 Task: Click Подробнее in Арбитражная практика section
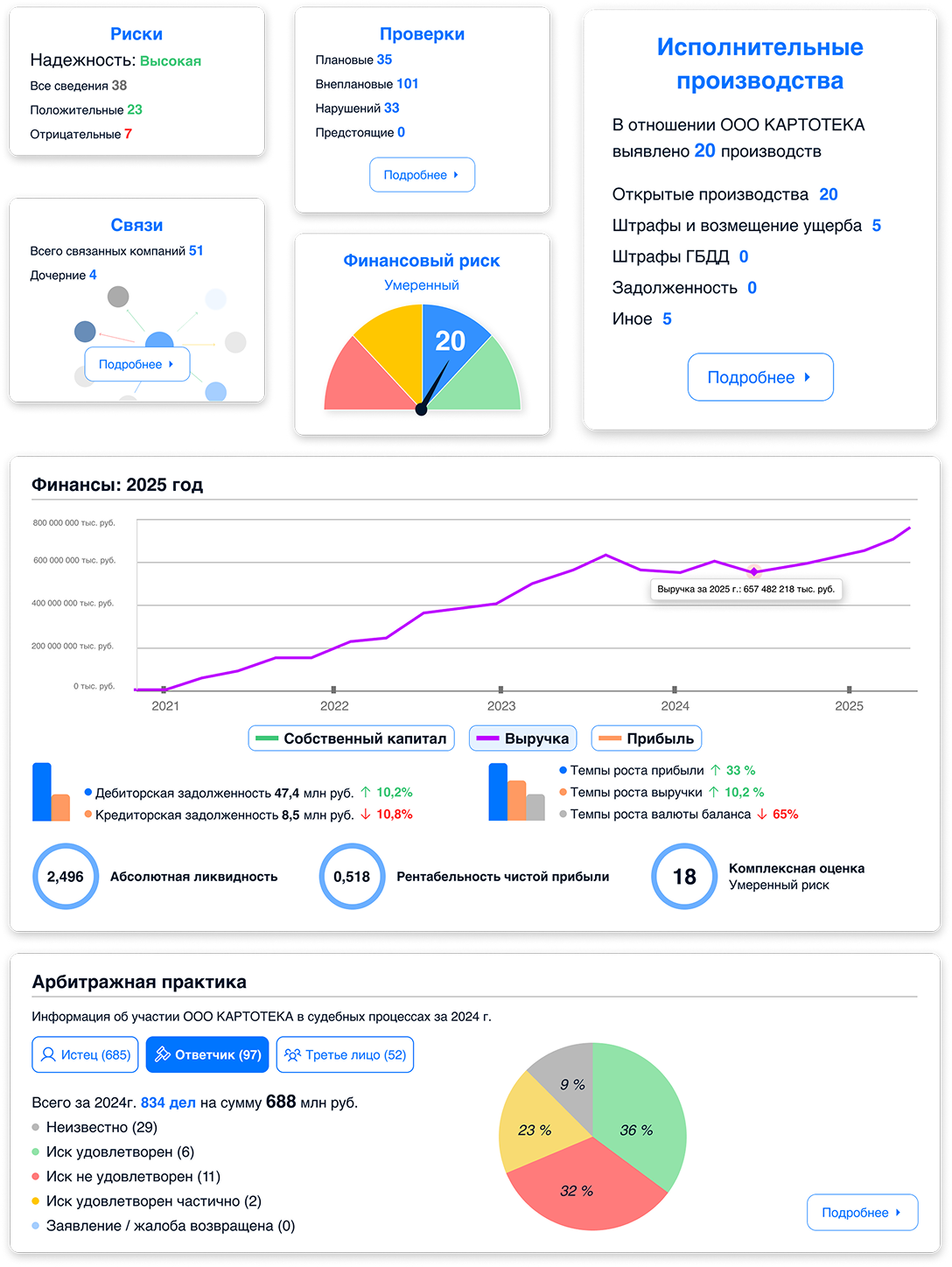pyautogui.click(x=862, y=1213)
